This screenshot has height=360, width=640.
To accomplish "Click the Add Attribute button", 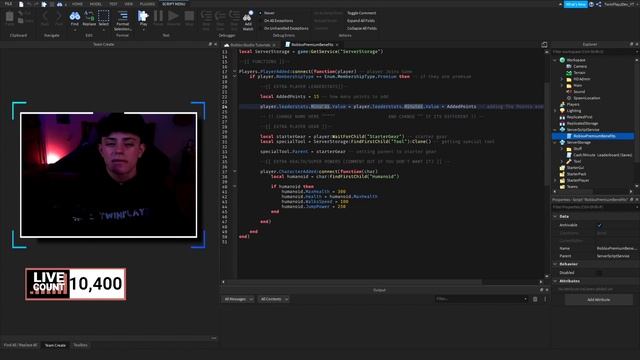I will coord(598,300).
